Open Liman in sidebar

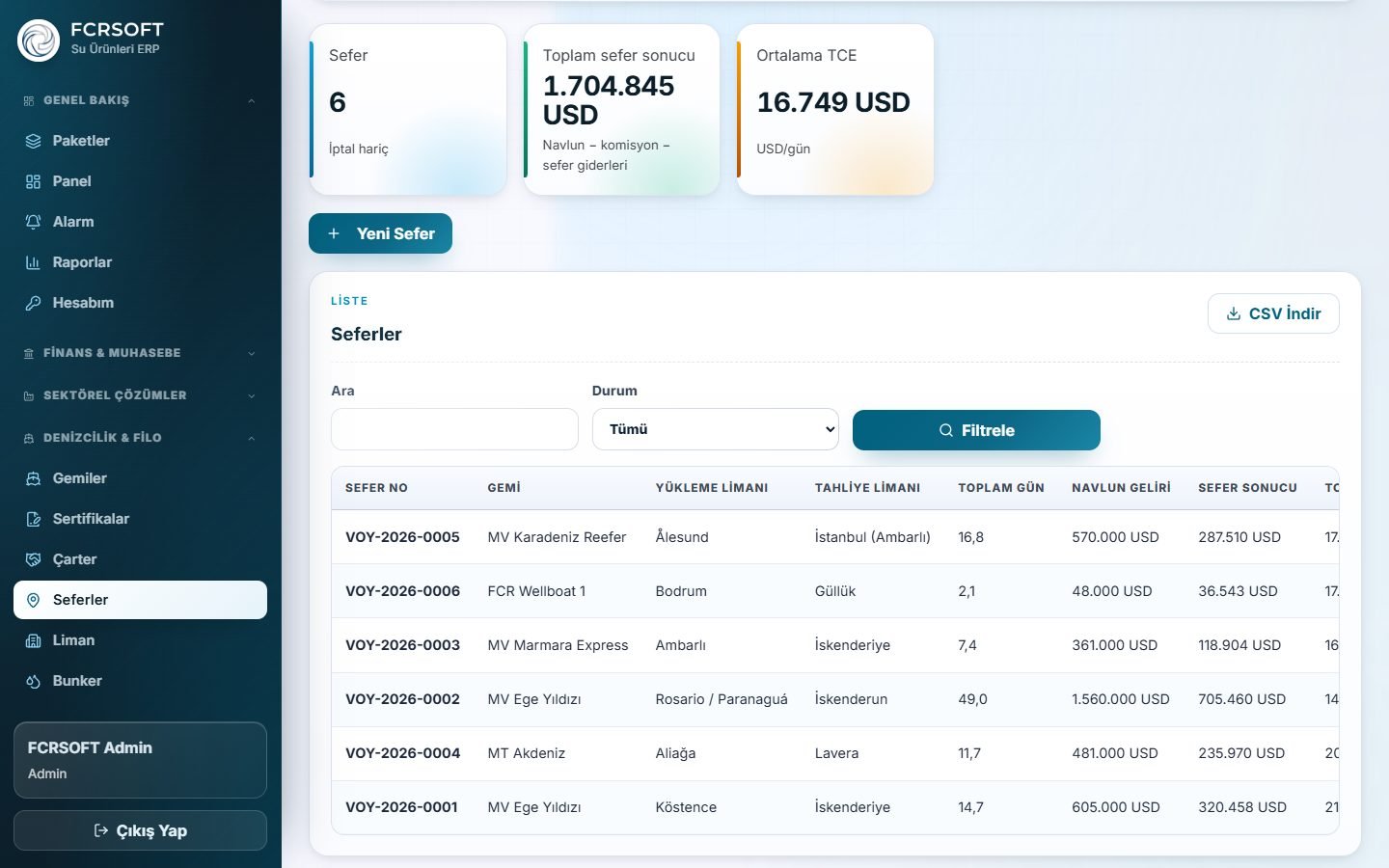pos(140,640)
